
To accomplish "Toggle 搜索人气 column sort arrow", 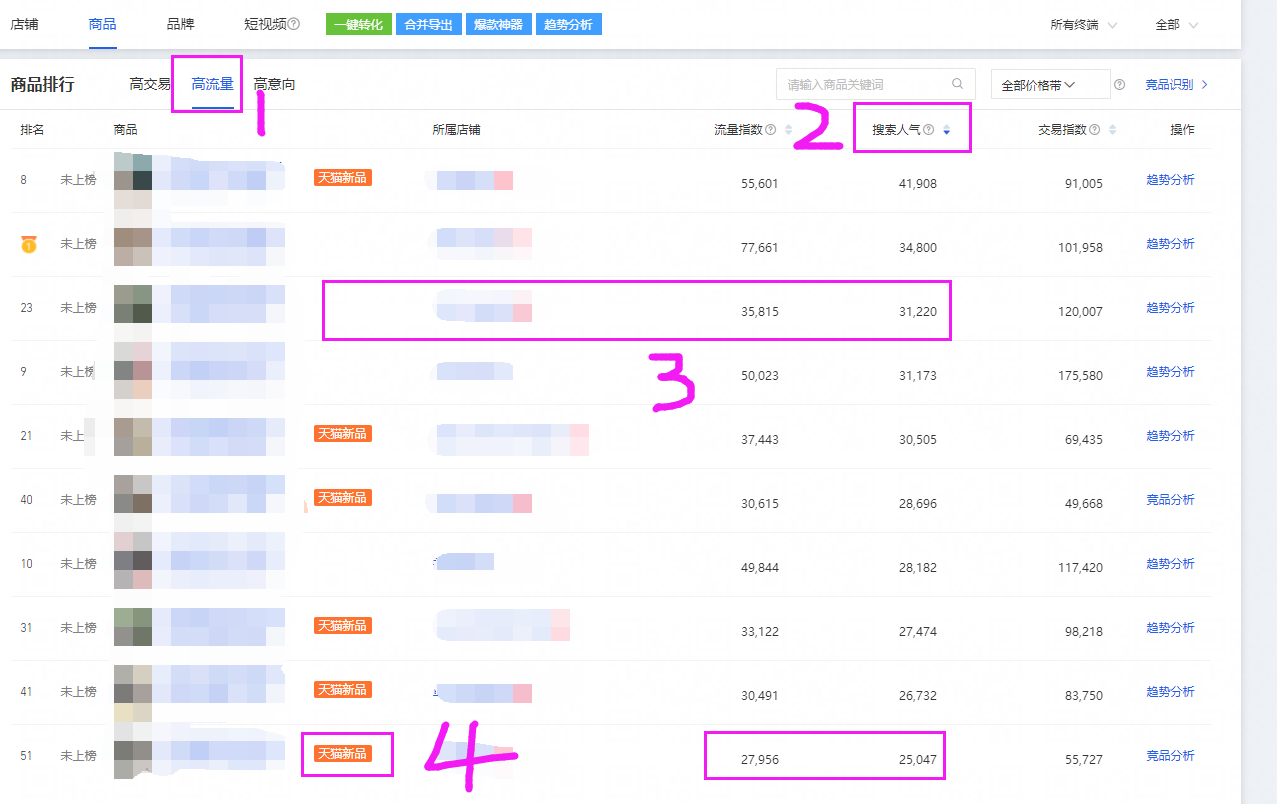I will (946, 130).
